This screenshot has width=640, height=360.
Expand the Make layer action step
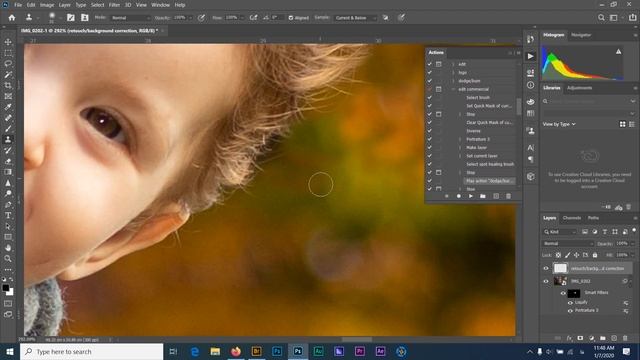[x=460, y=148]
